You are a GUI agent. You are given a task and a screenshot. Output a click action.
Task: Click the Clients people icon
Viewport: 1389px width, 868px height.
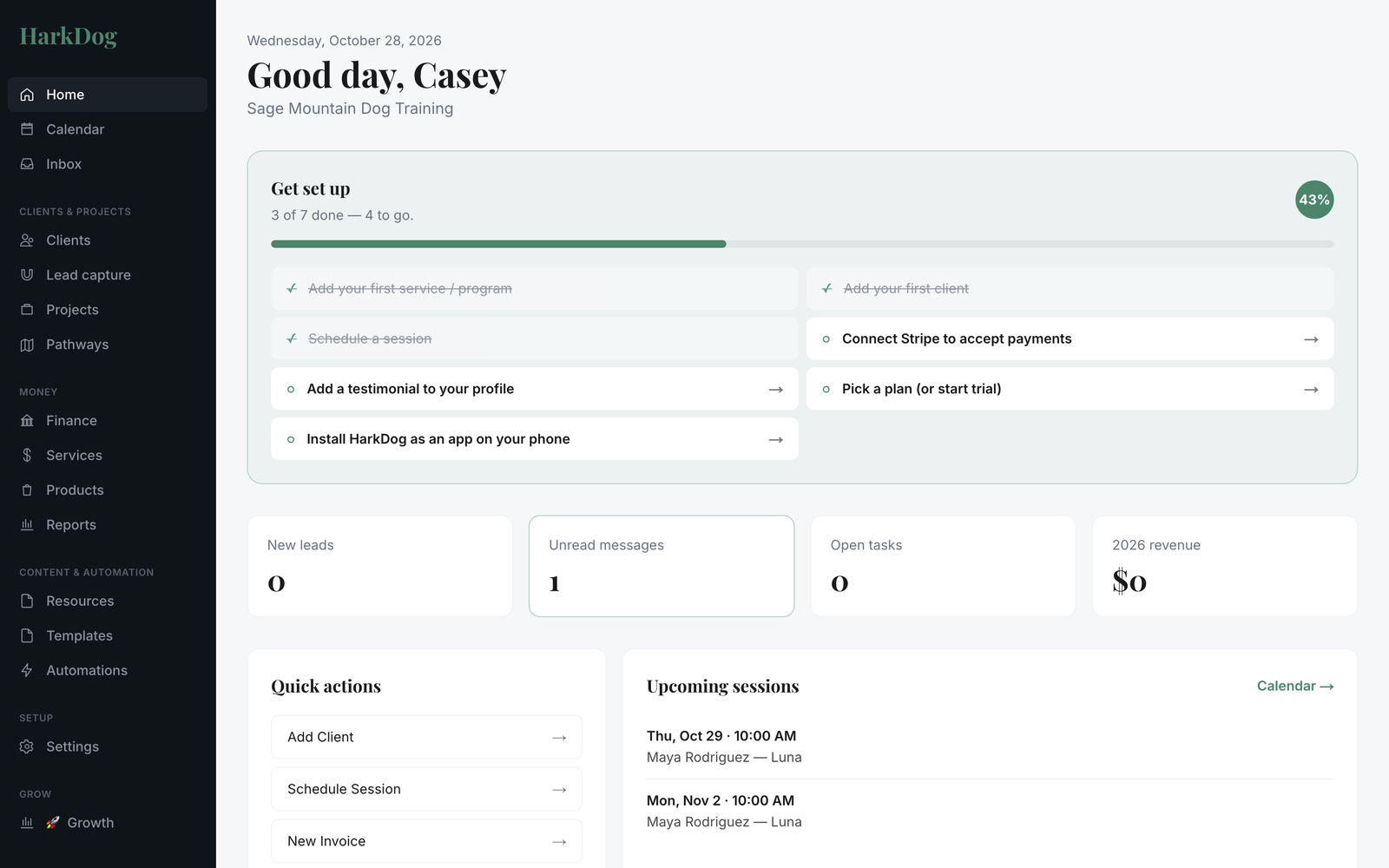click(x=27, y=240)
